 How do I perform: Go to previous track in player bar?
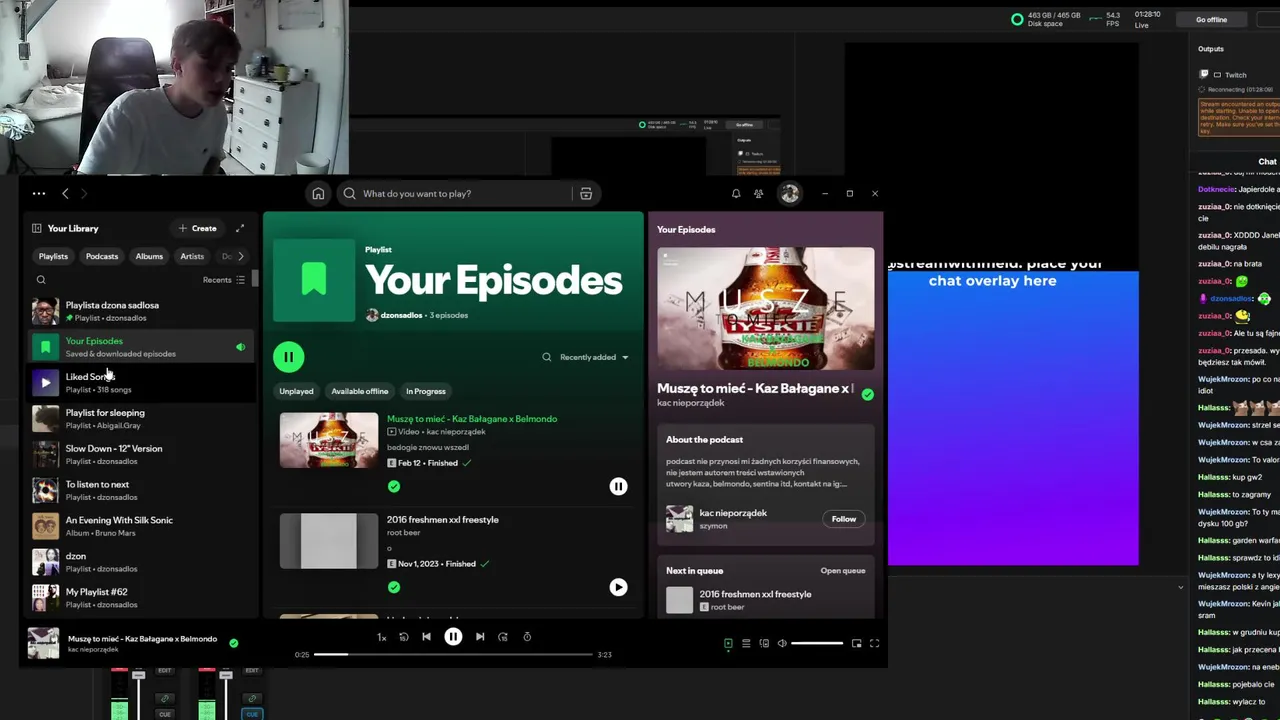point(427,637)
